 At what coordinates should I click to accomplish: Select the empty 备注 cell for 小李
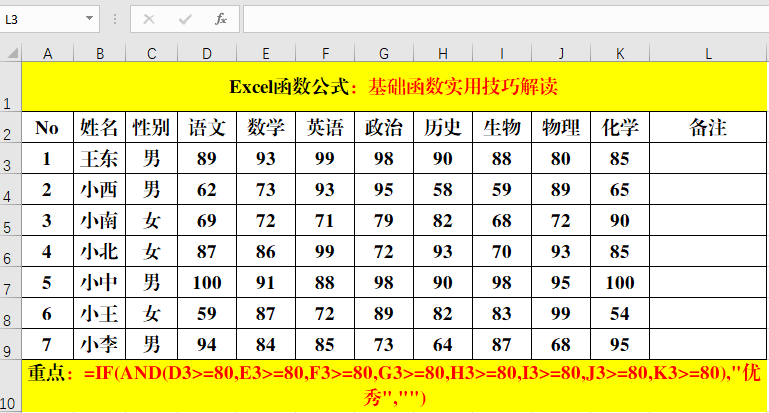point(708,344)
